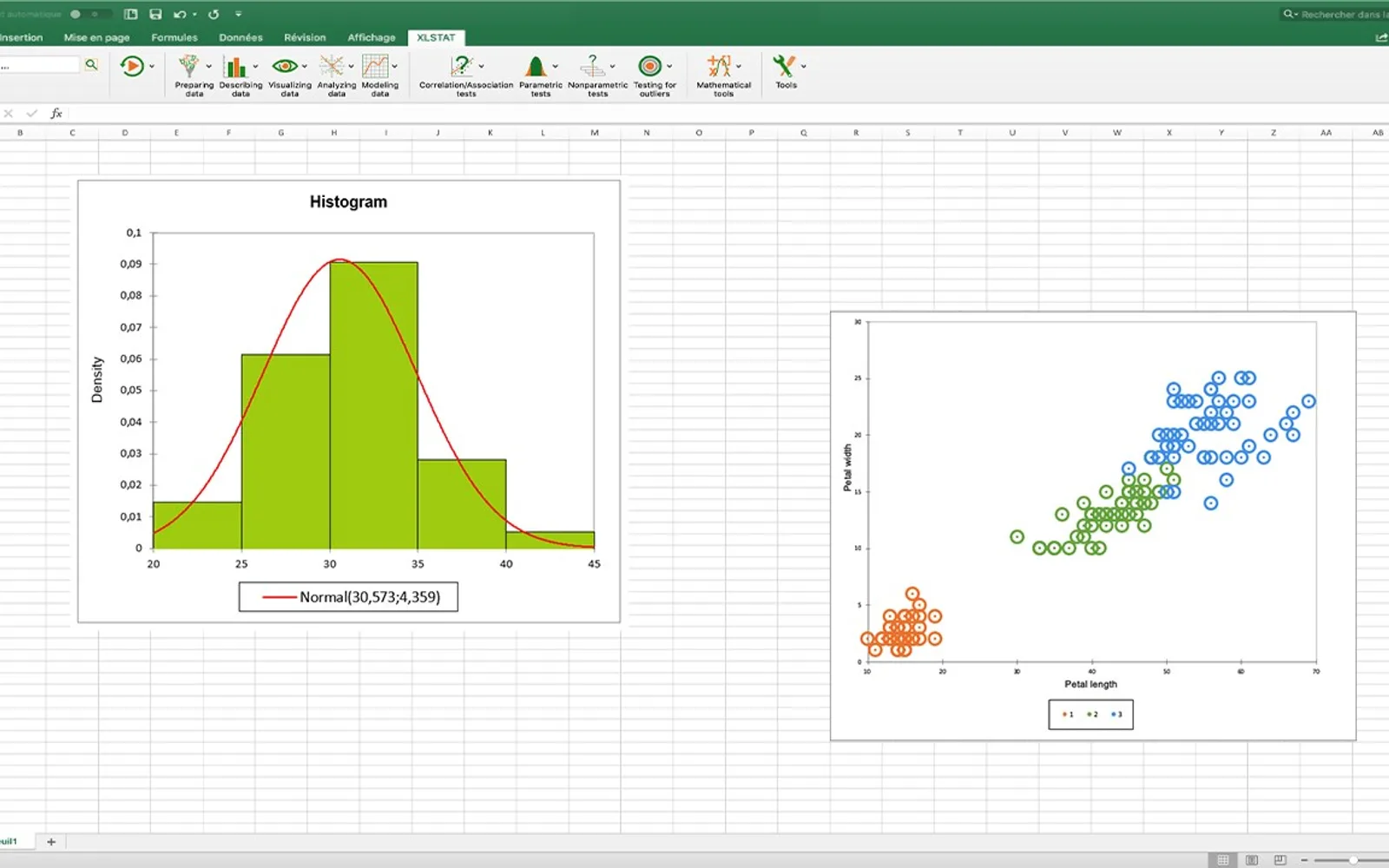
Task: Switch to the Mise en page tab
Action: click(96, 37)
